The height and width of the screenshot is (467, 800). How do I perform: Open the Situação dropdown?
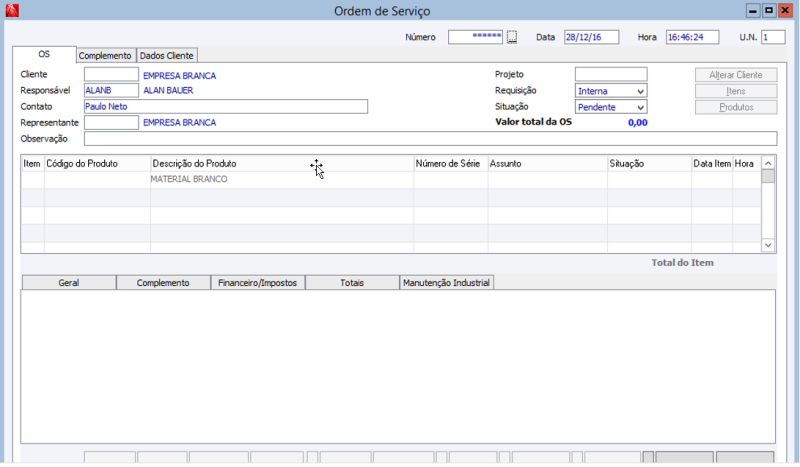[640, 107]
